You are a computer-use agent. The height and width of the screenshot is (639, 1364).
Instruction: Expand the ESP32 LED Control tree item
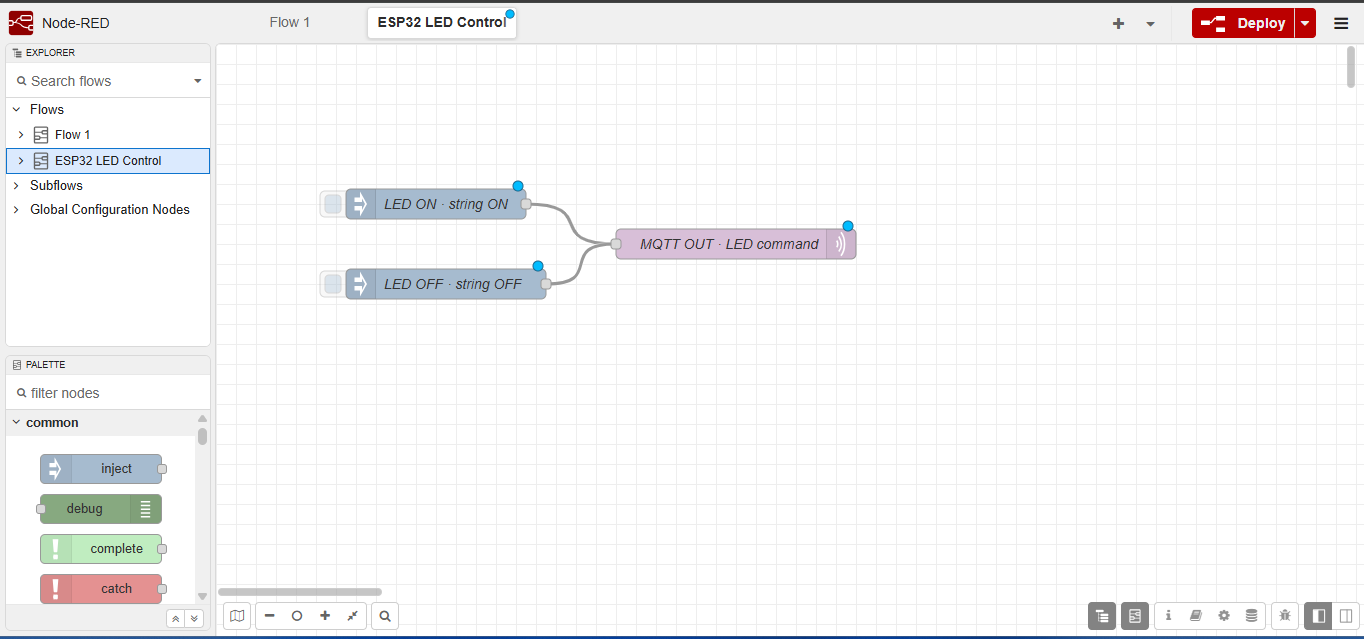pyautogui.click(x=21, y=160)
